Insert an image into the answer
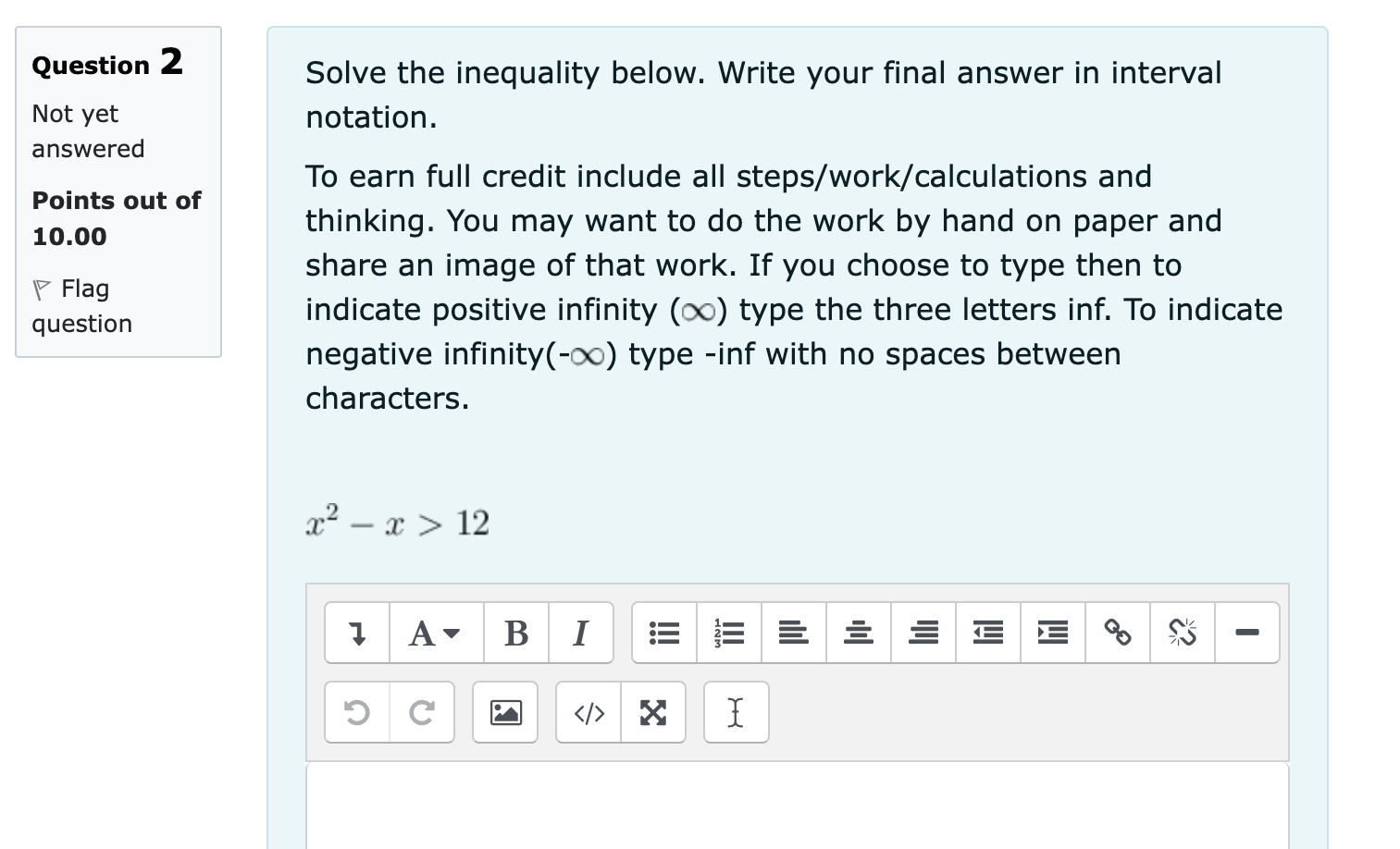The image size is (1400, 849). (x=505, y=712)
